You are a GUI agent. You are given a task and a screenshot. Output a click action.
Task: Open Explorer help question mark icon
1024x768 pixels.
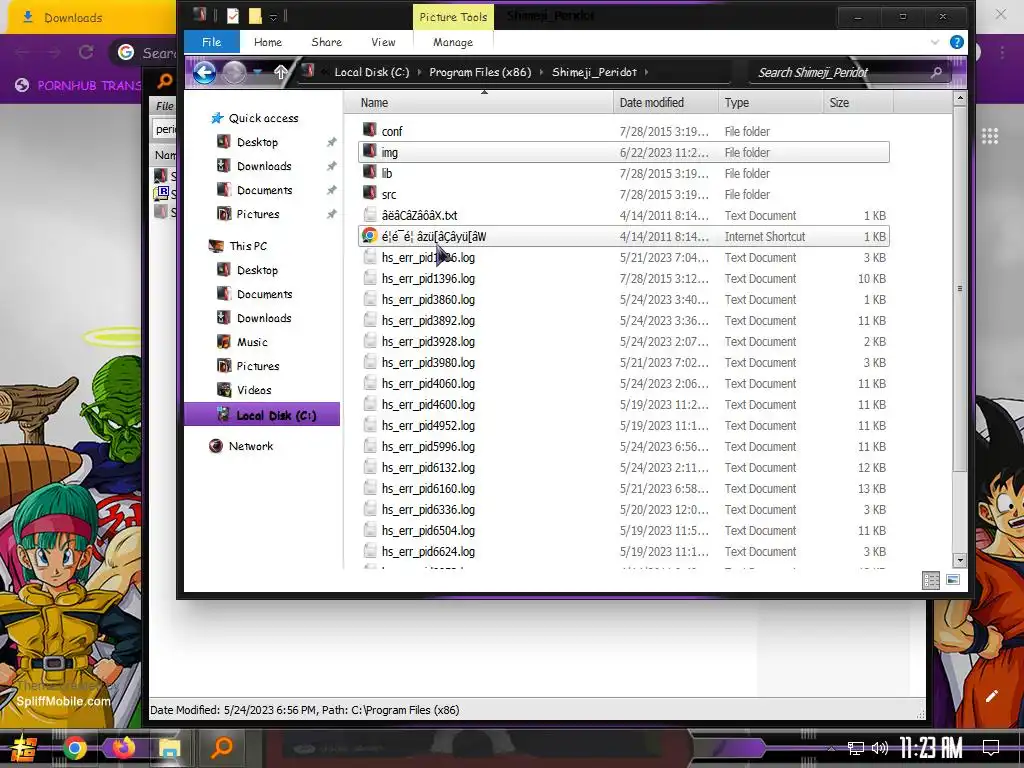tap(957, 42)
